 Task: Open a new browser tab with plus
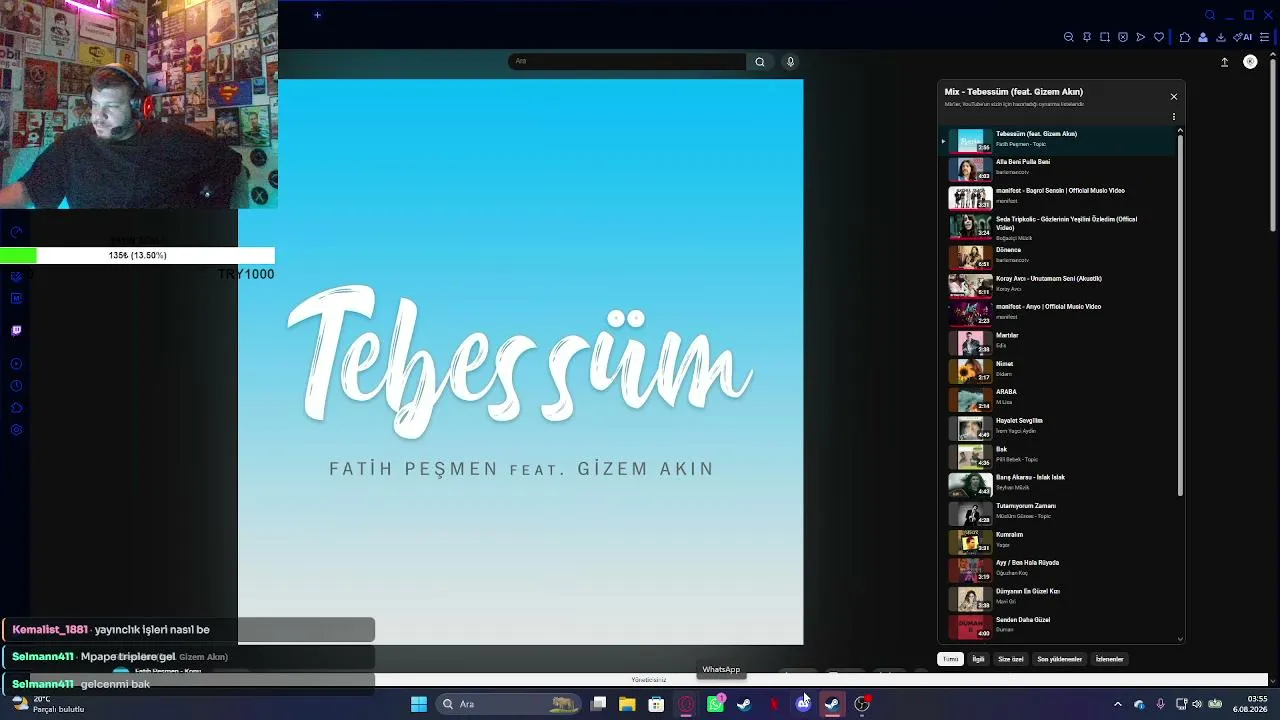(317, 15)
